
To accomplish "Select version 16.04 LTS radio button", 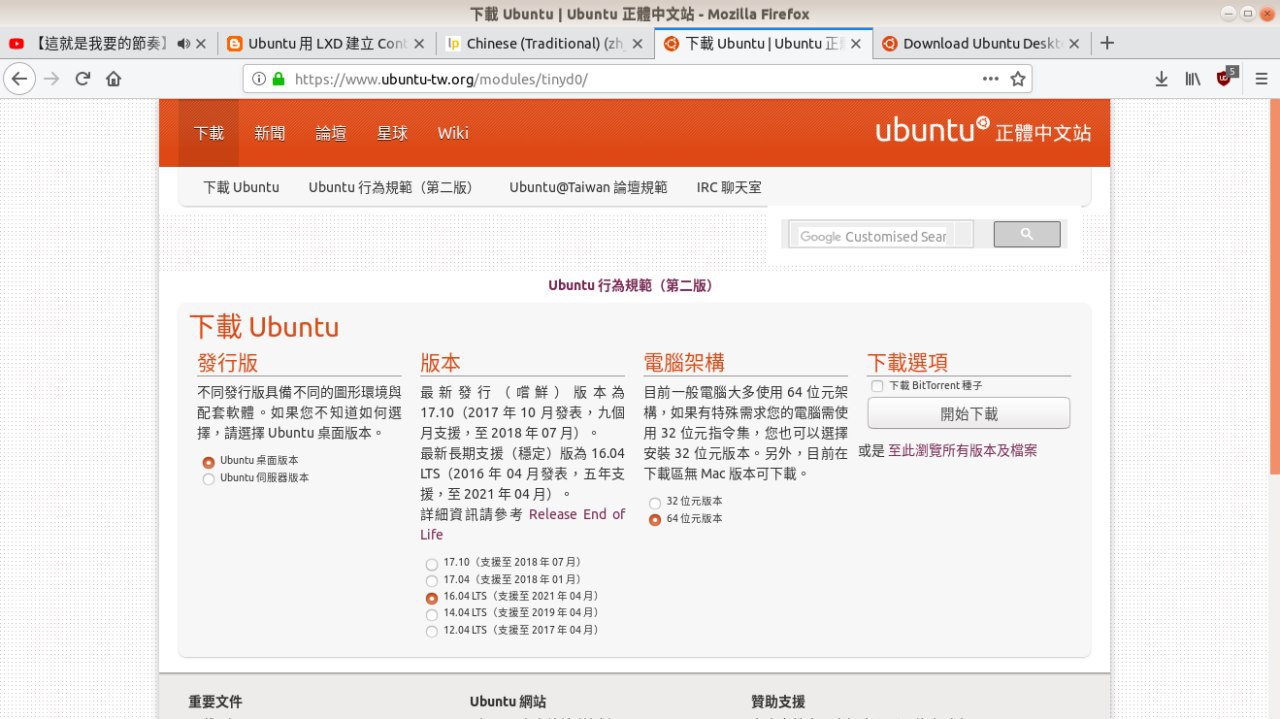I will click(431, 598).
